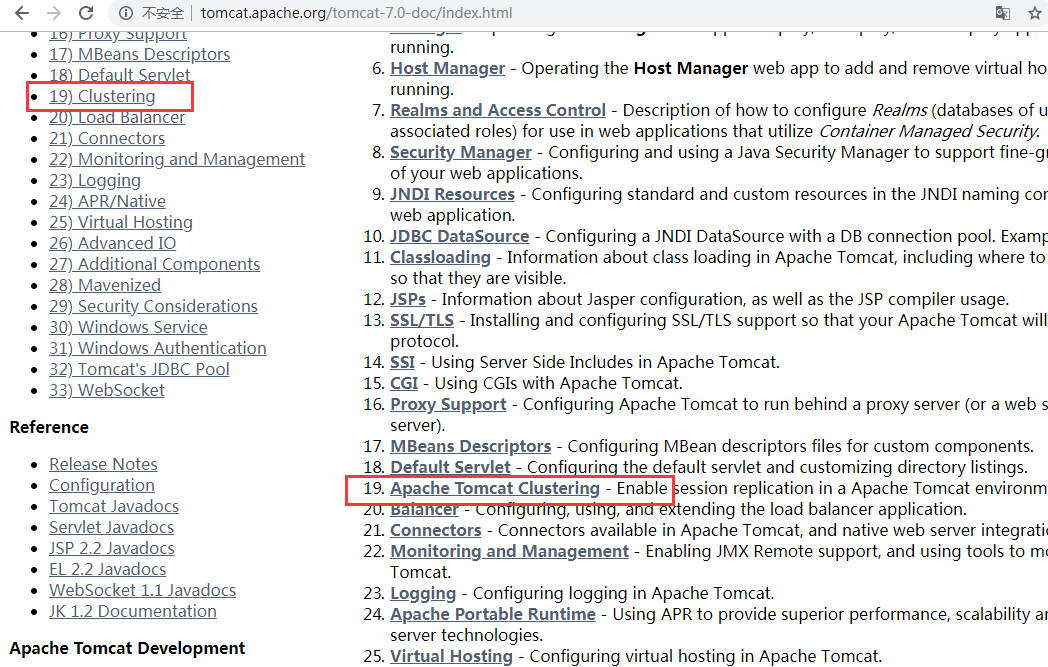Screen dimensions: 1048x667
Task: Open sidebar link 19) Clustering
Action: click(102, 96)
